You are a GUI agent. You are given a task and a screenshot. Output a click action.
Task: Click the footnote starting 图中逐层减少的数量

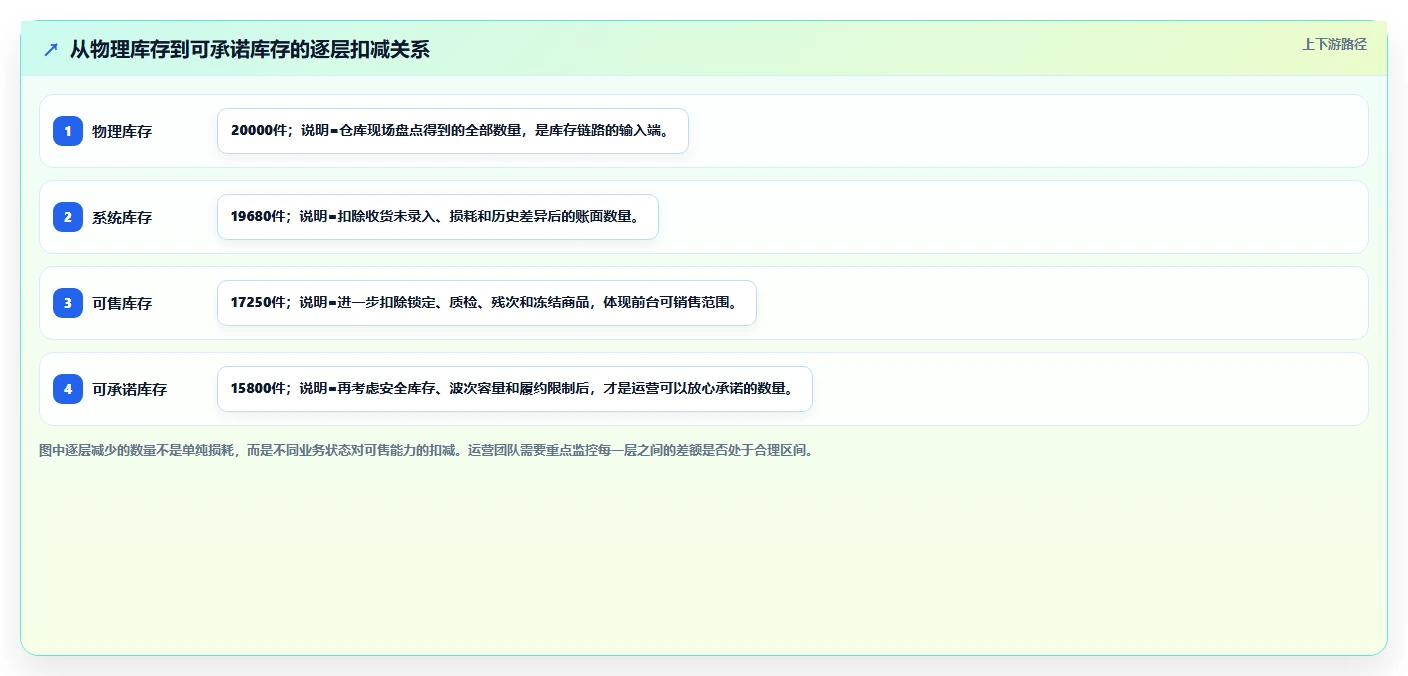(428, 450)
